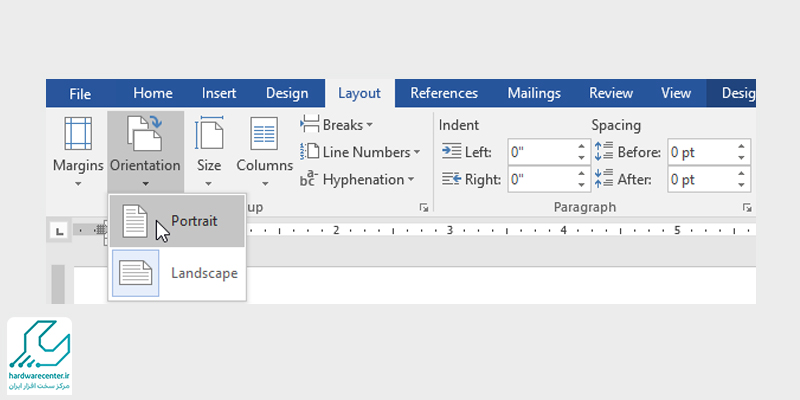
Task: Expand the Hyphenation dropdown
Action: coord(357,180)
